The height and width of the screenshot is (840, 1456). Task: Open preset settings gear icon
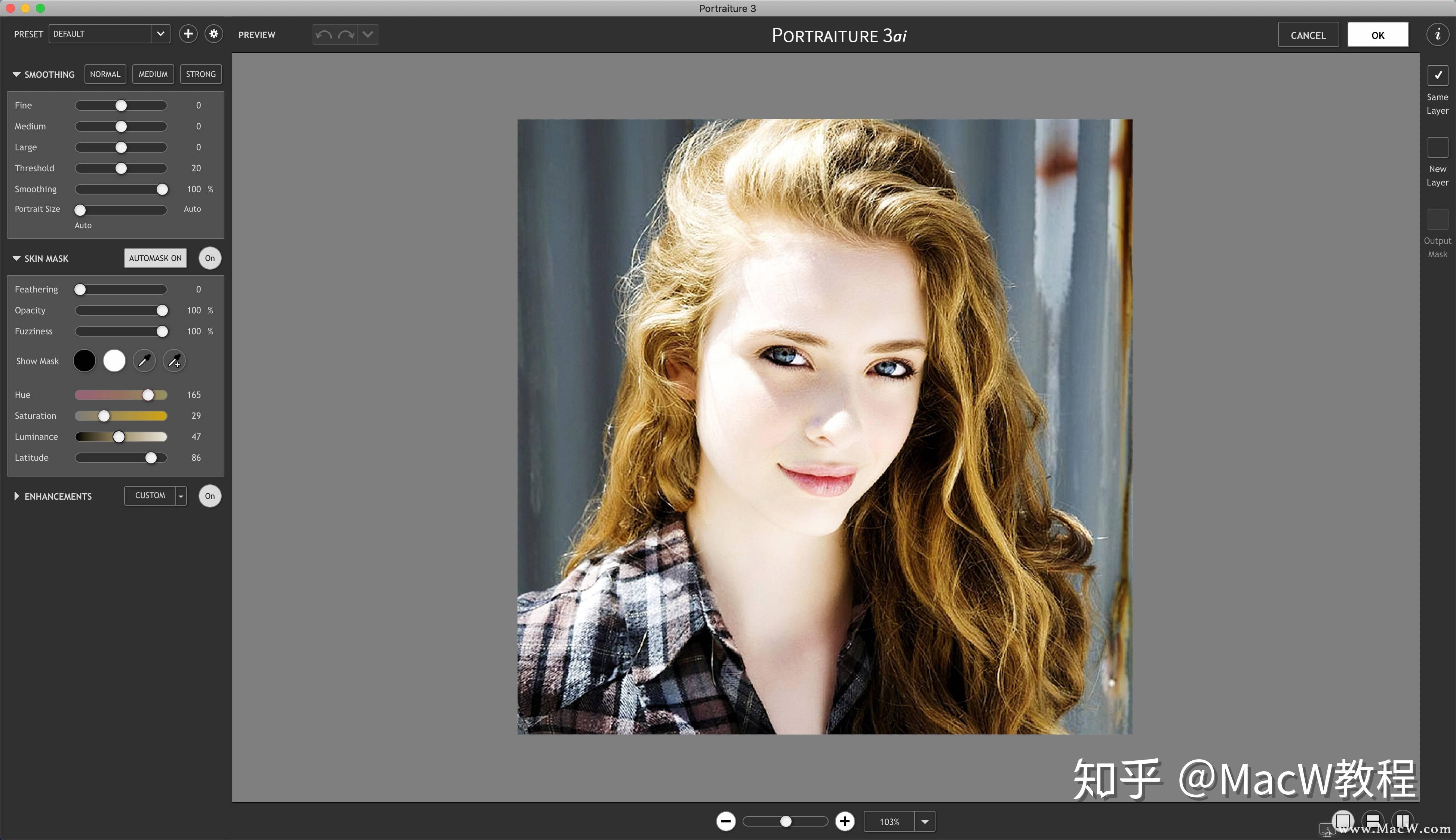[x=214, y=34]
